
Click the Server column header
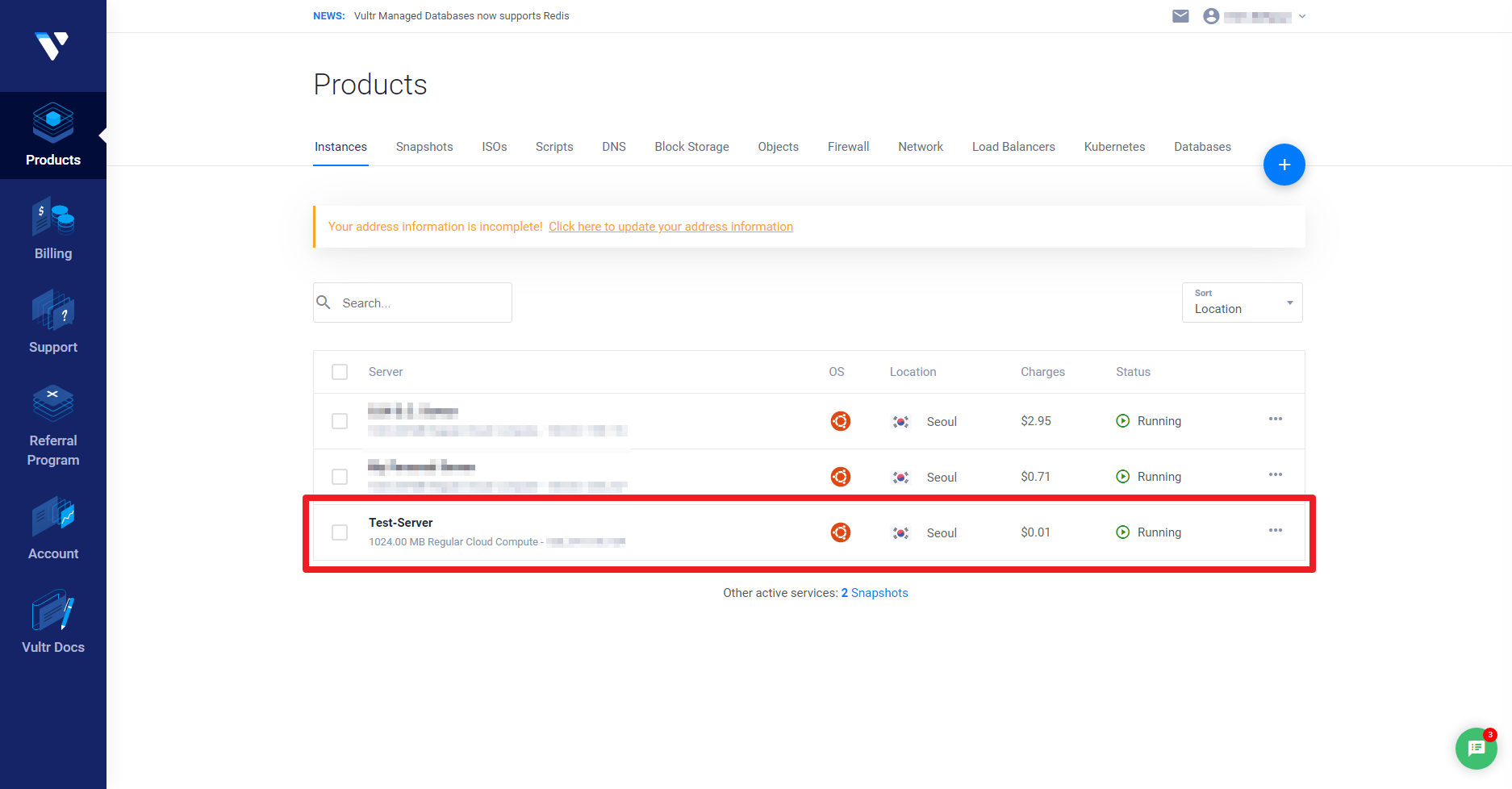point(386,372)
